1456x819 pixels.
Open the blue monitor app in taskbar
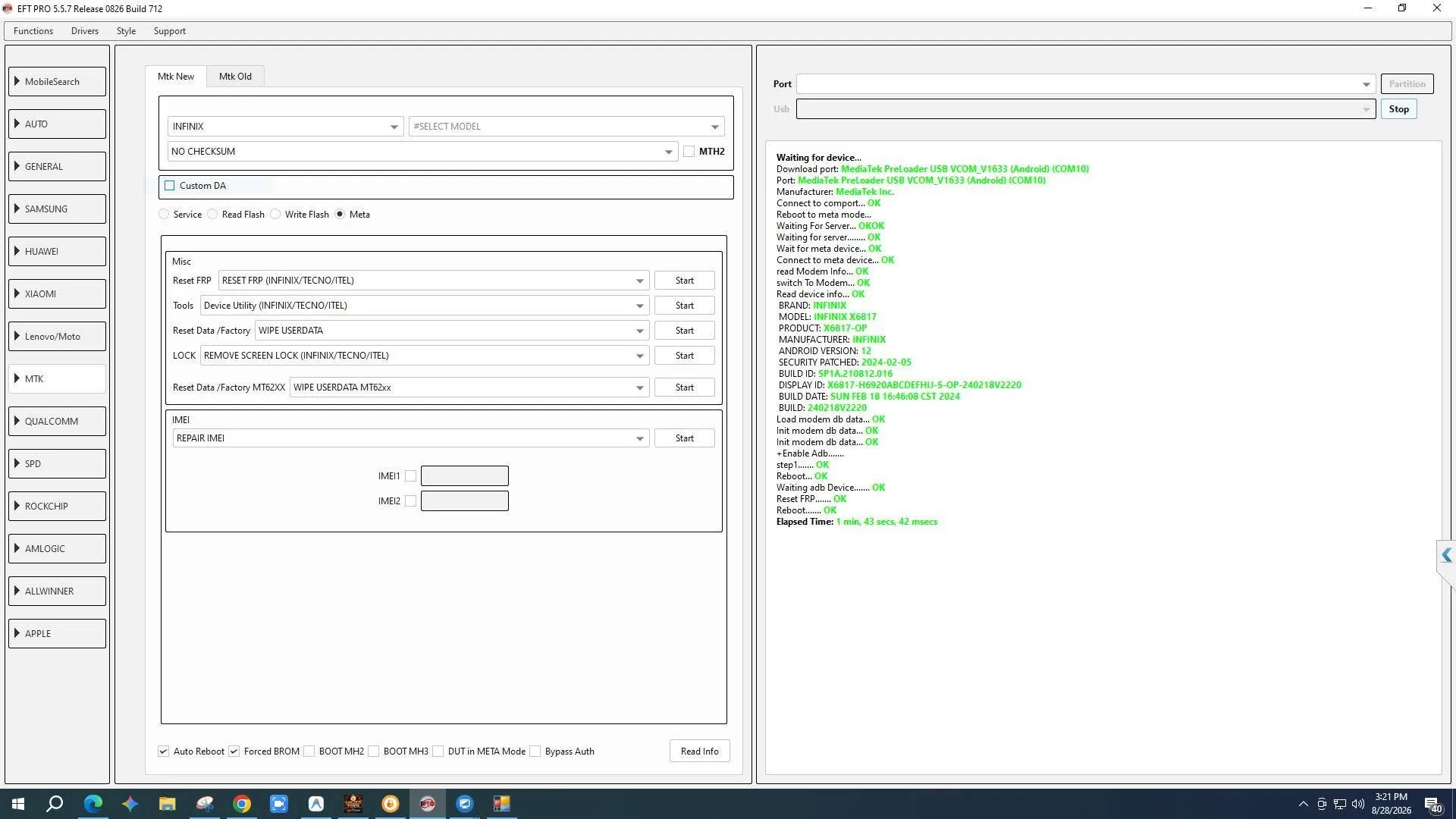[464, 804]
